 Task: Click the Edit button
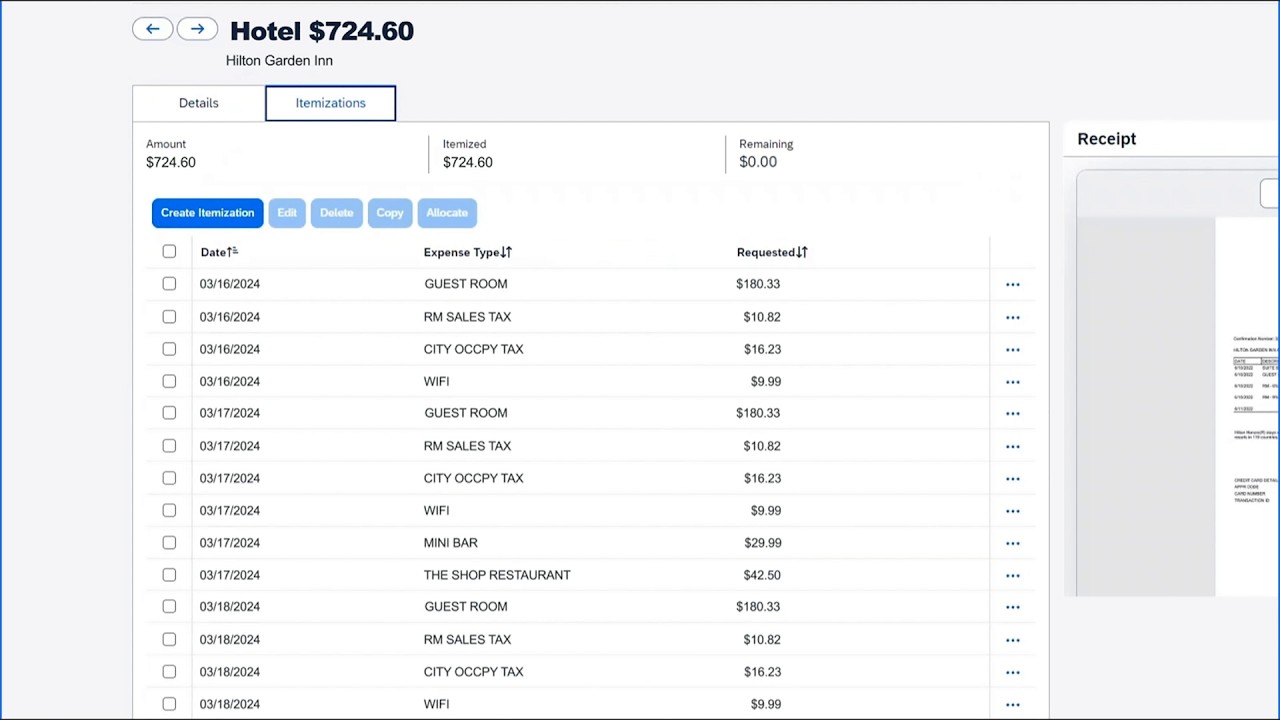pos(287,213)
